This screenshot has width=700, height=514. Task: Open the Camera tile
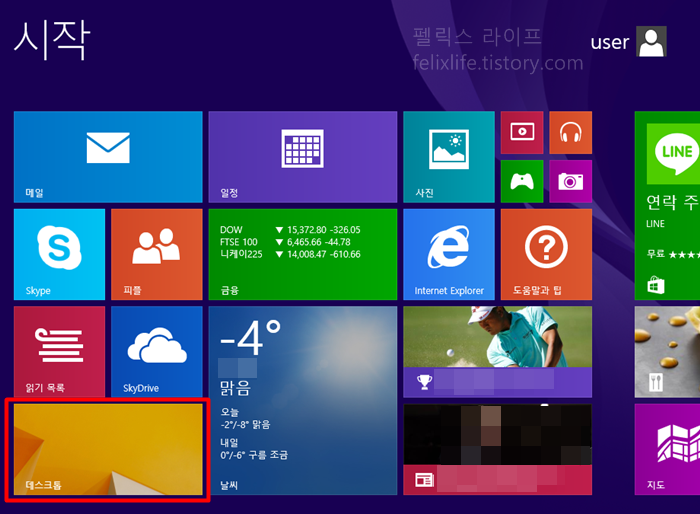[571, 181]
